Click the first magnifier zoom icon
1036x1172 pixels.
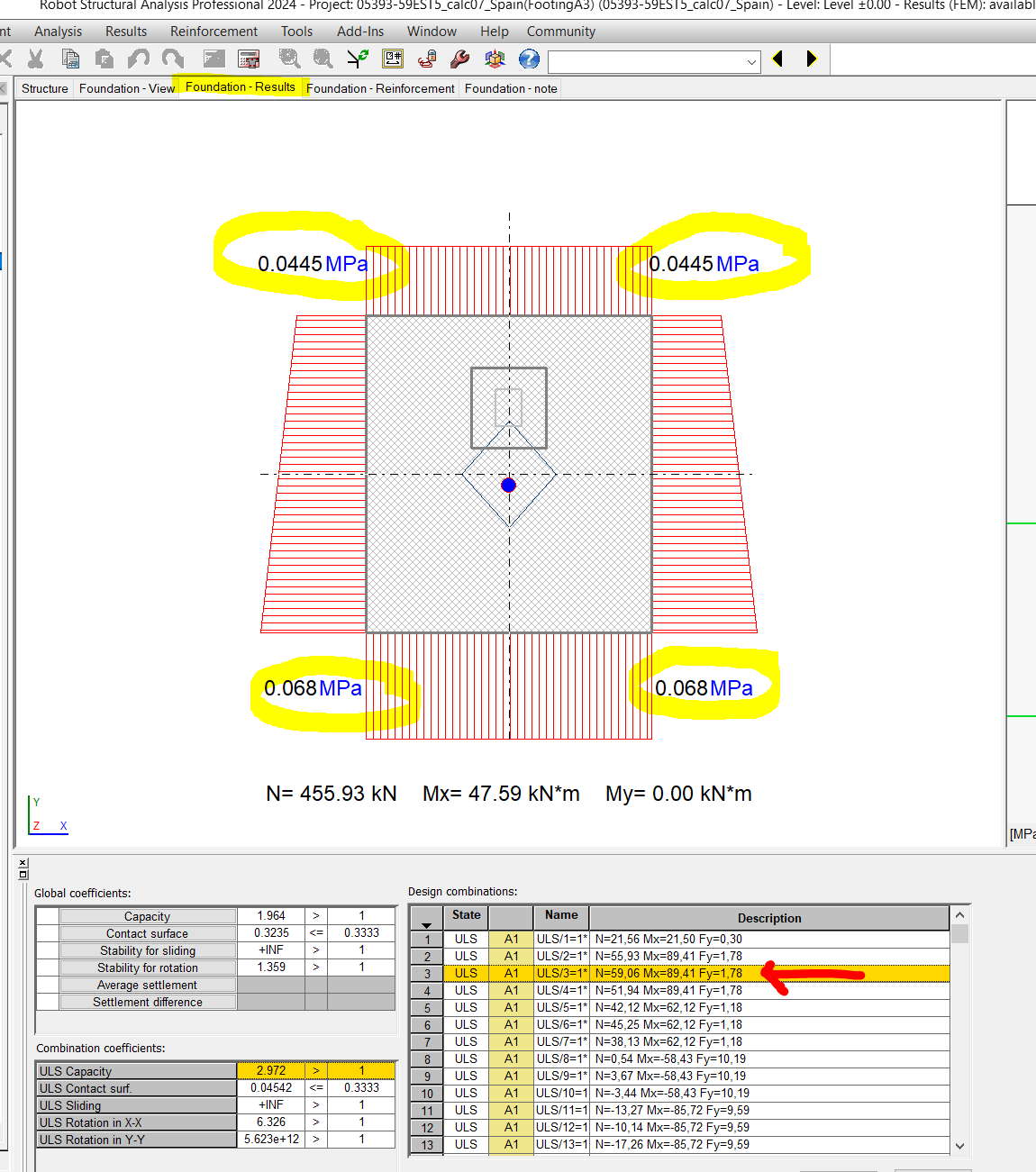[289, 59]
